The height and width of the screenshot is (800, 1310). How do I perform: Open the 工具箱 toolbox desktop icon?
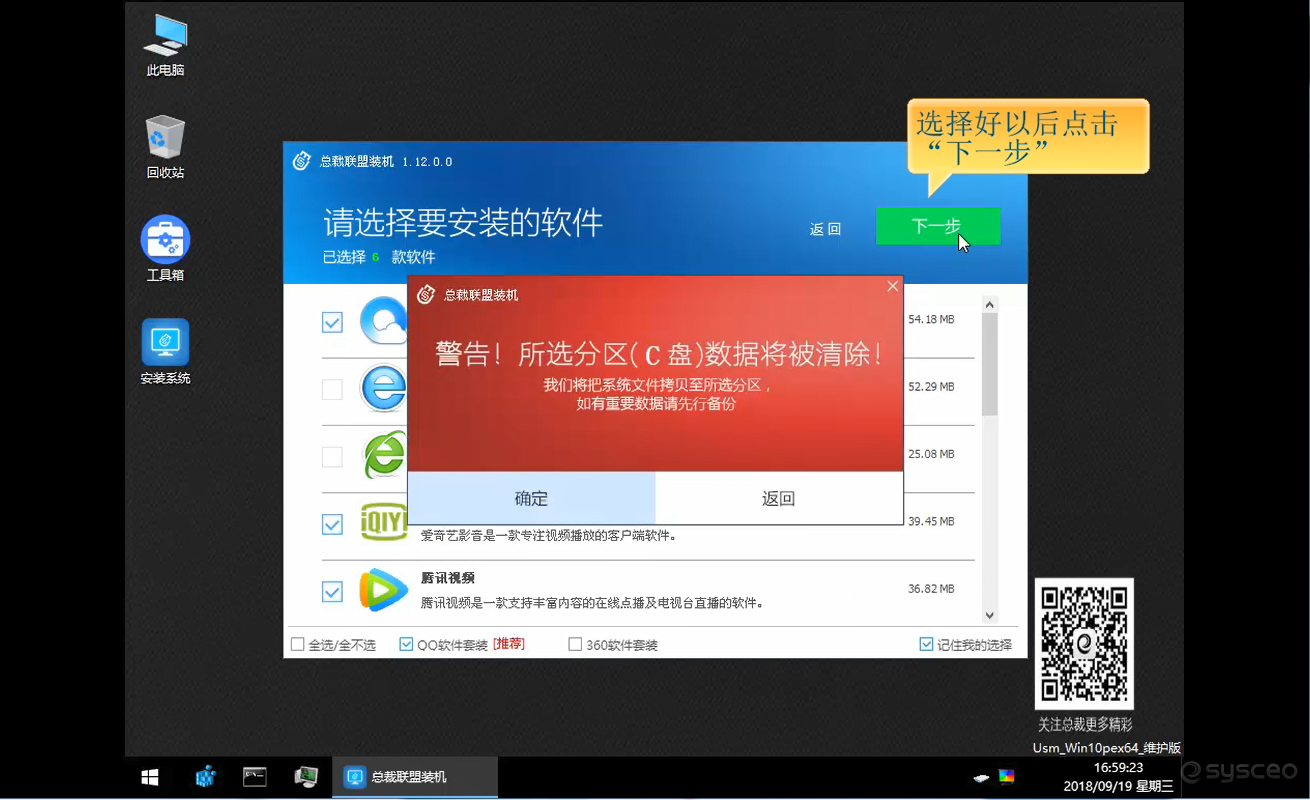point(165,249)
